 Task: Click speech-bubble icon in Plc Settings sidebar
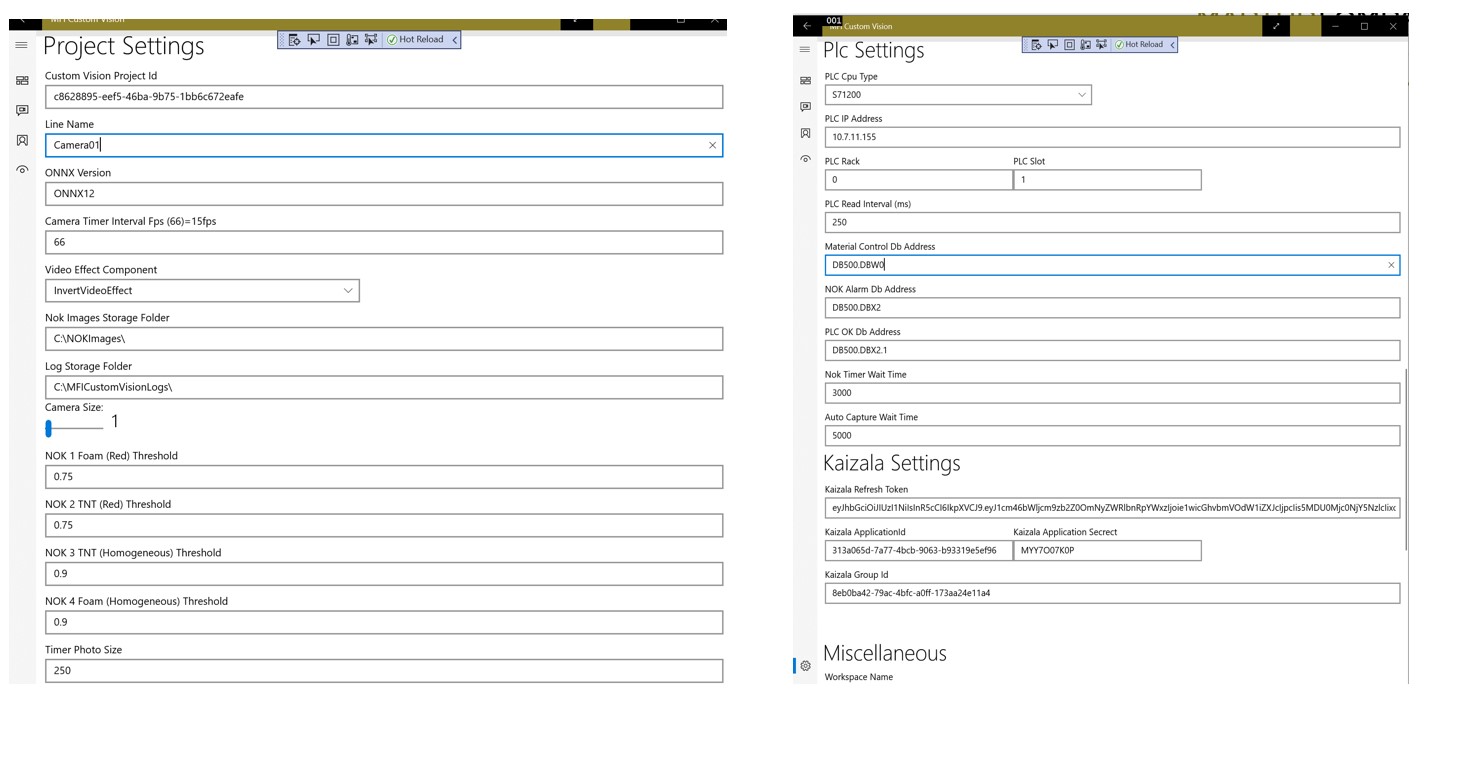pyautogui.click(x=805, y=106)
